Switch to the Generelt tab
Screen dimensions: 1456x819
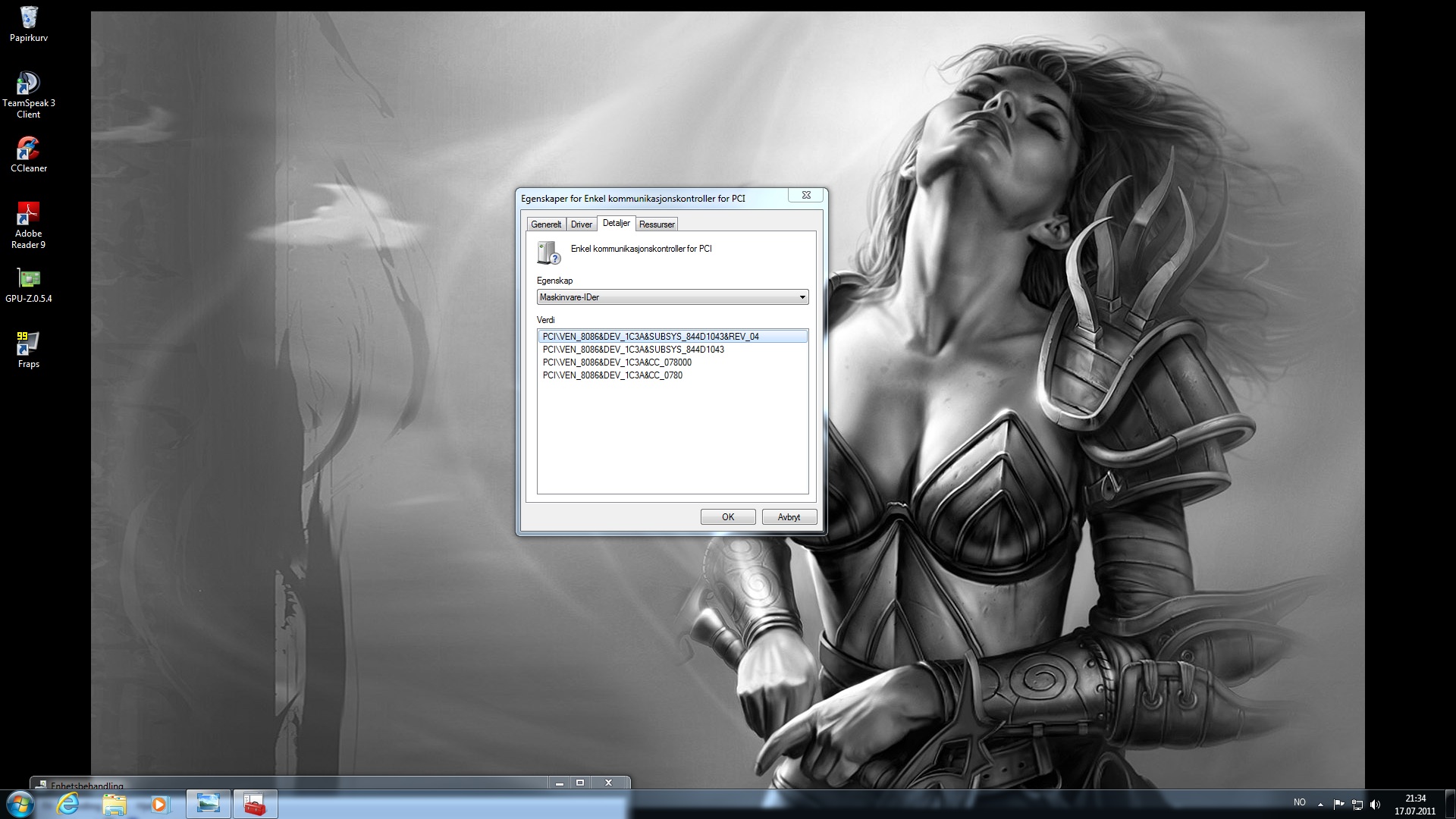pyautogui.click(x=546, y=224)
